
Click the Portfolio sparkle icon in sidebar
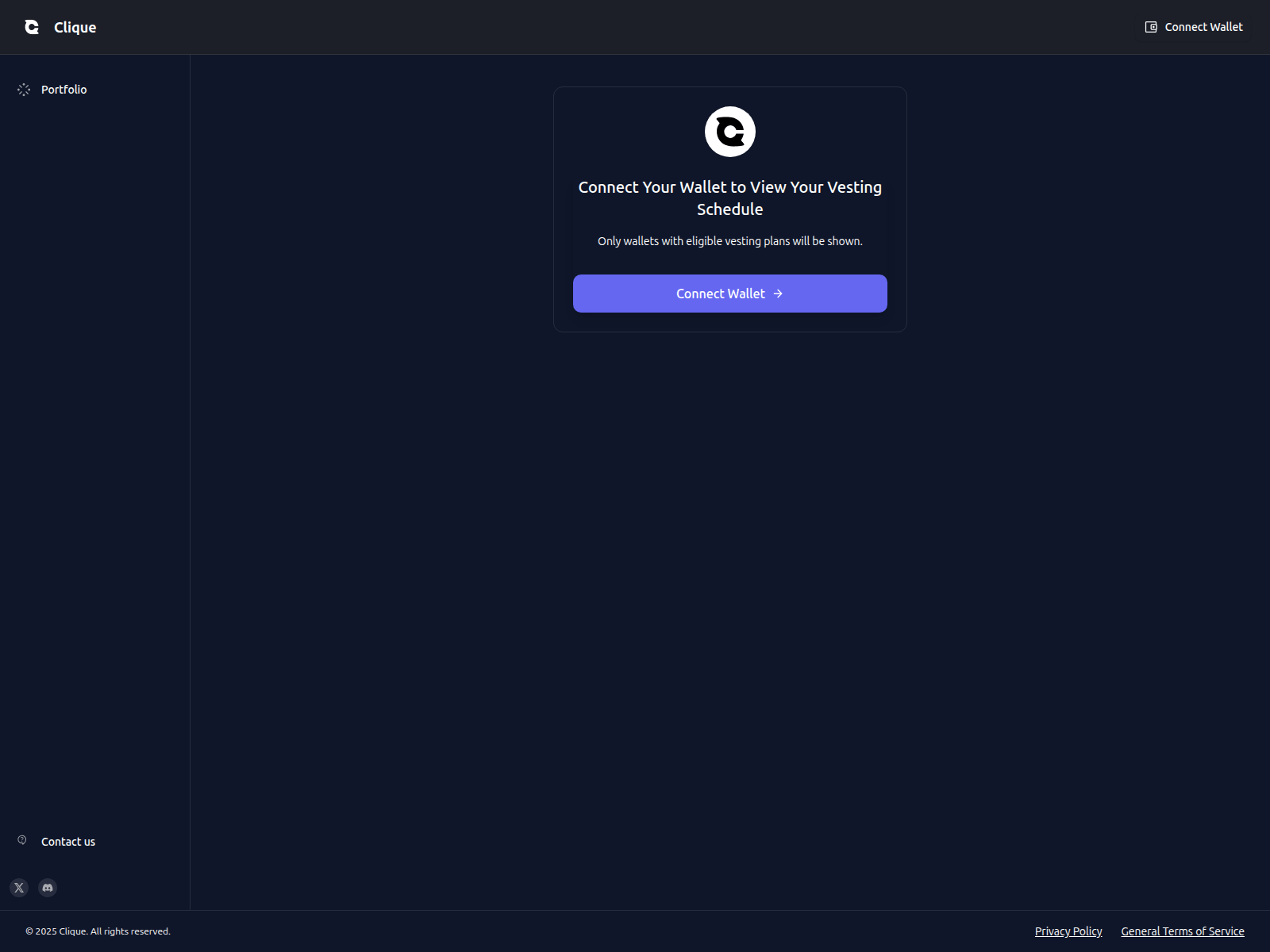click(24, 90)
